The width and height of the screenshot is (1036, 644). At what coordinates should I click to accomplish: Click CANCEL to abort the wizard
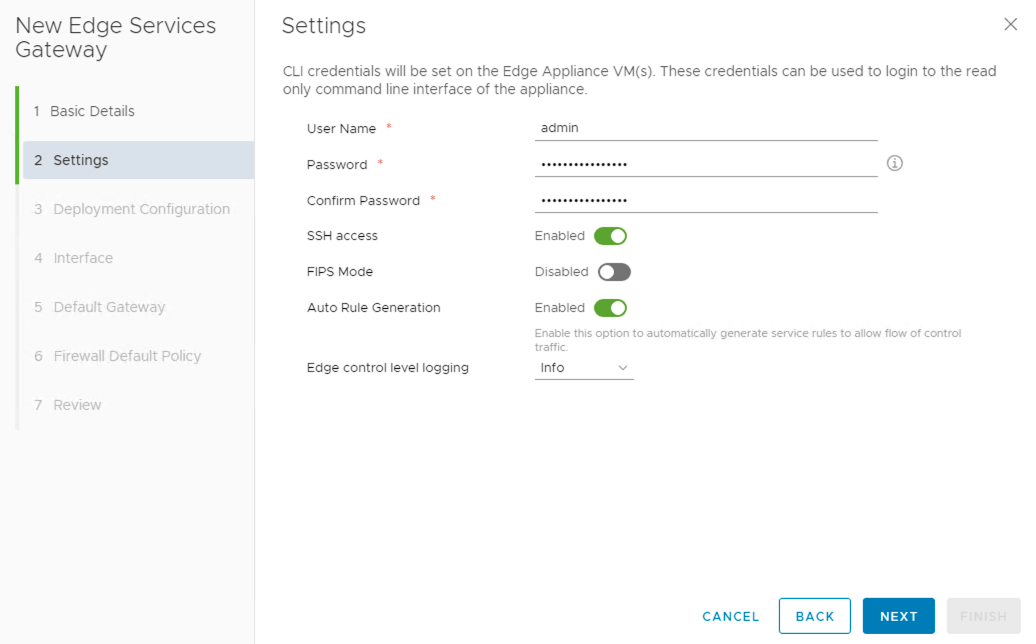click(x=730, y=616)
